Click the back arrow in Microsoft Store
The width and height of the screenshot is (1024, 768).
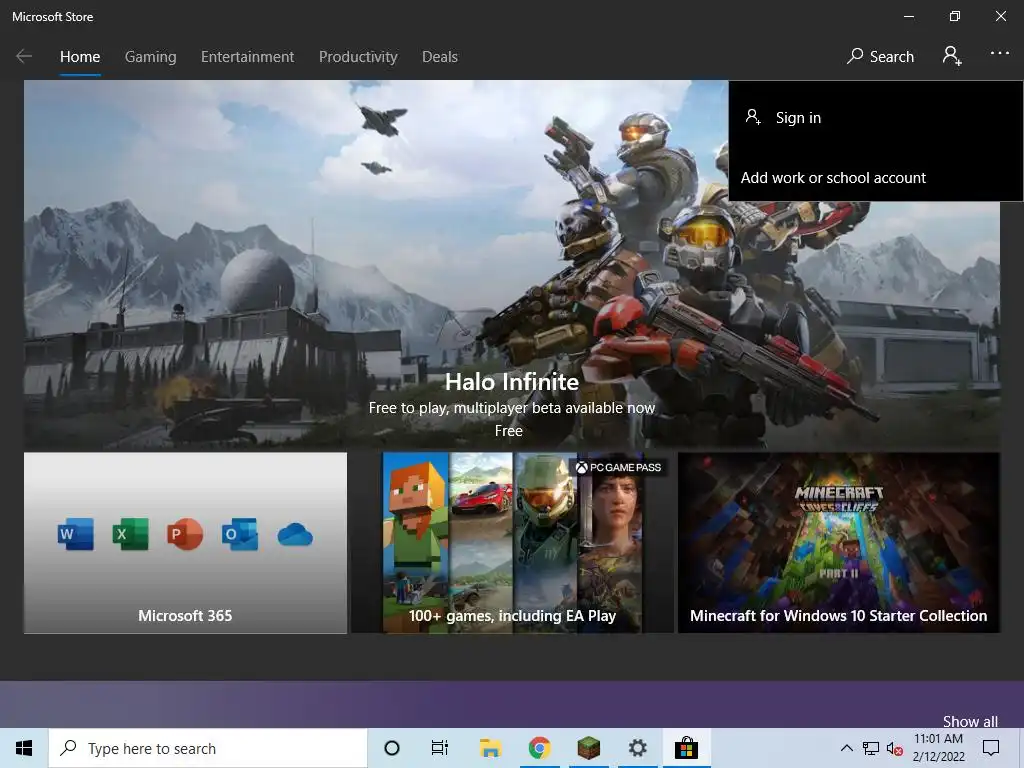click(x=24, y=56)
